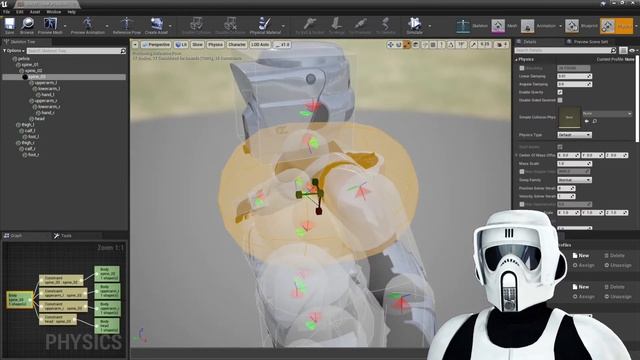Toggle rotation angle snapping icon
Image resolution: width=640 pixels, height=360 pixels.
click(451, 44)
